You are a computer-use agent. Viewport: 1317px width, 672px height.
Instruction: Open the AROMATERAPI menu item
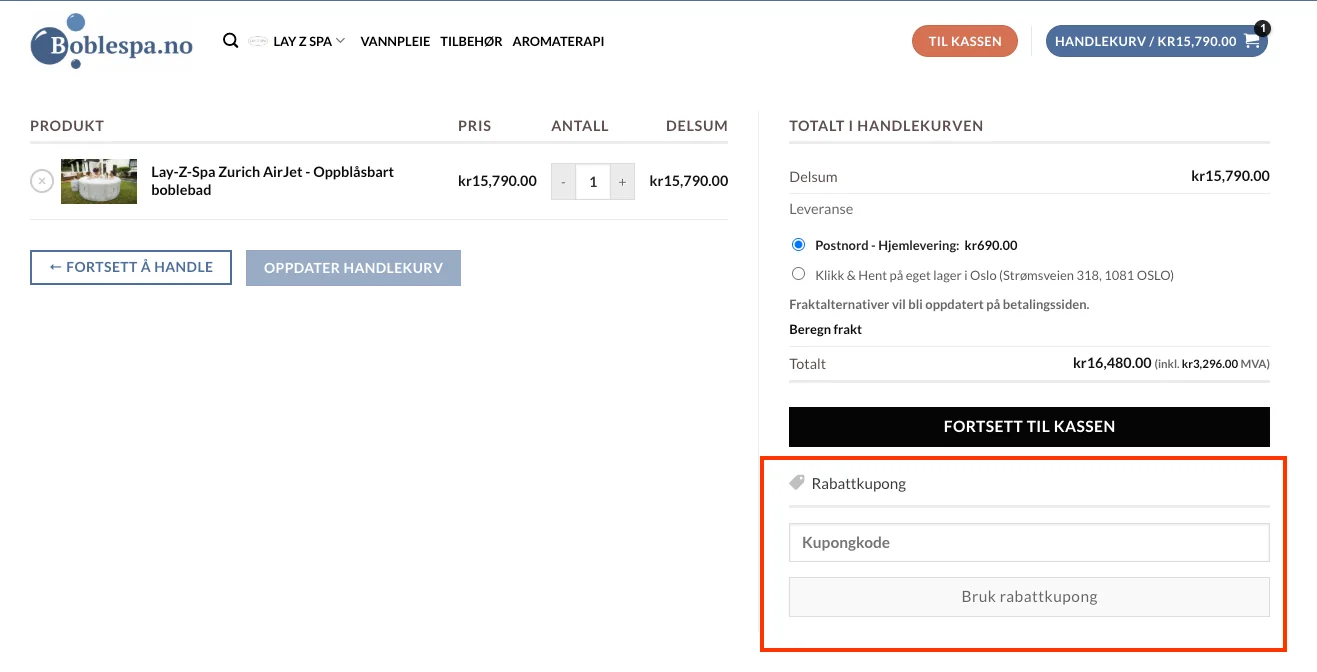click(558, 41)
